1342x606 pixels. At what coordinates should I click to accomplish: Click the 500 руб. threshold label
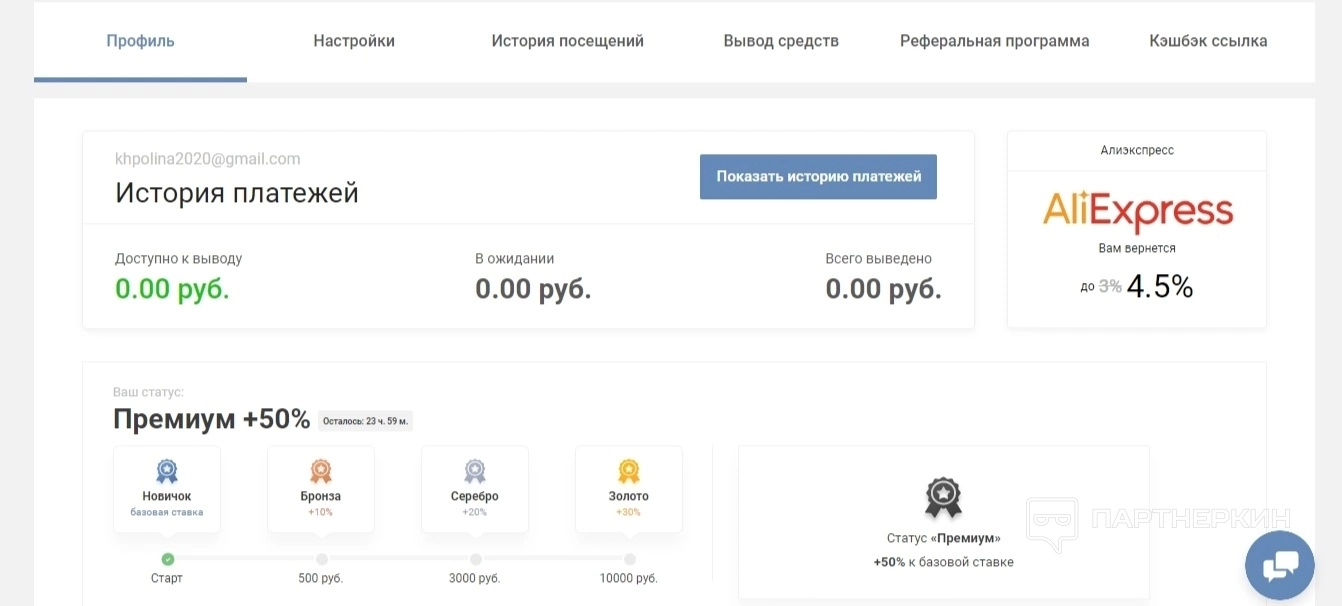click(321, 578)
